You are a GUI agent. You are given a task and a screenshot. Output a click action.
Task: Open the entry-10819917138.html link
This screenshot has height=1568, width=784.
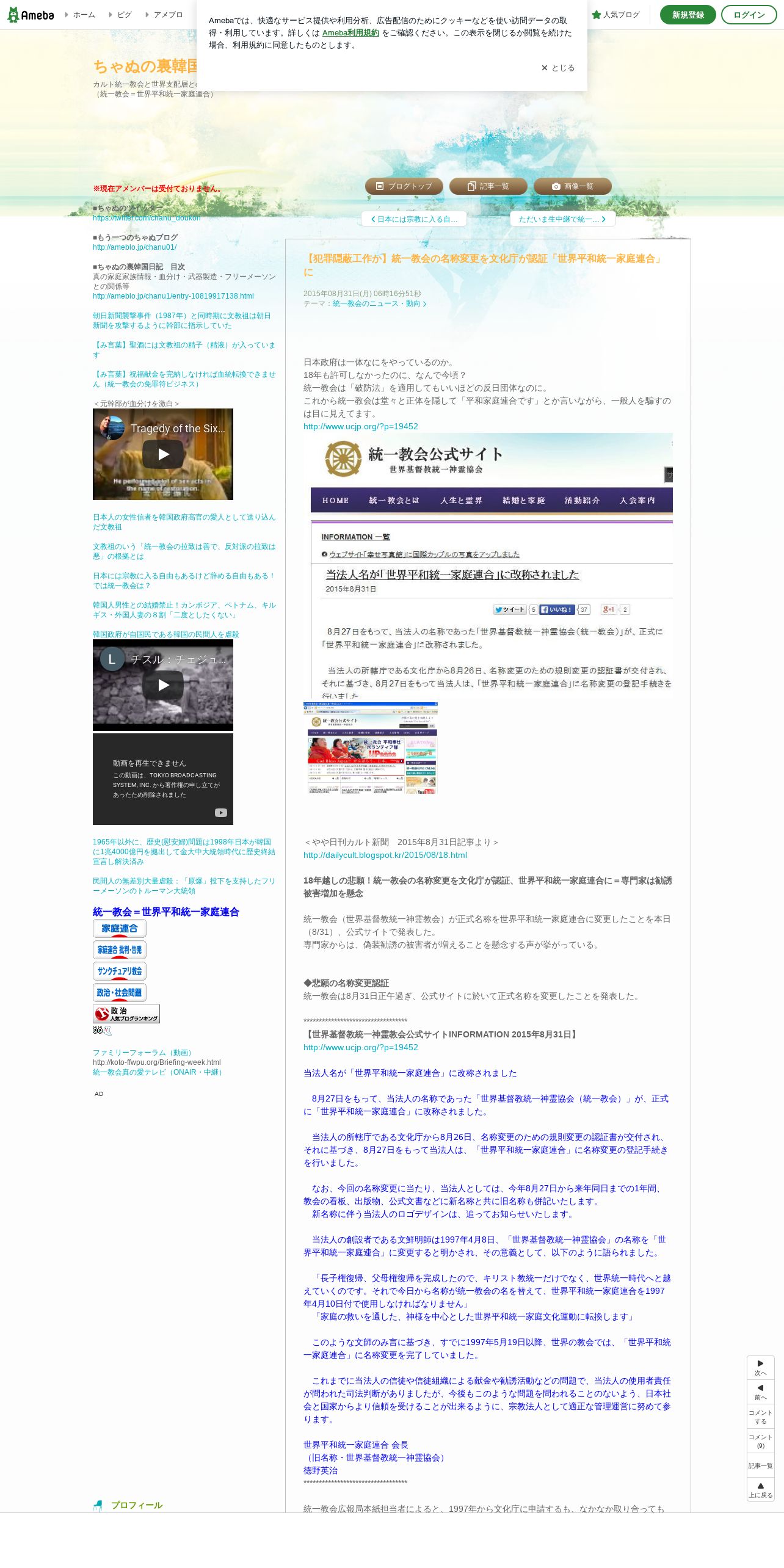point(173,296)
